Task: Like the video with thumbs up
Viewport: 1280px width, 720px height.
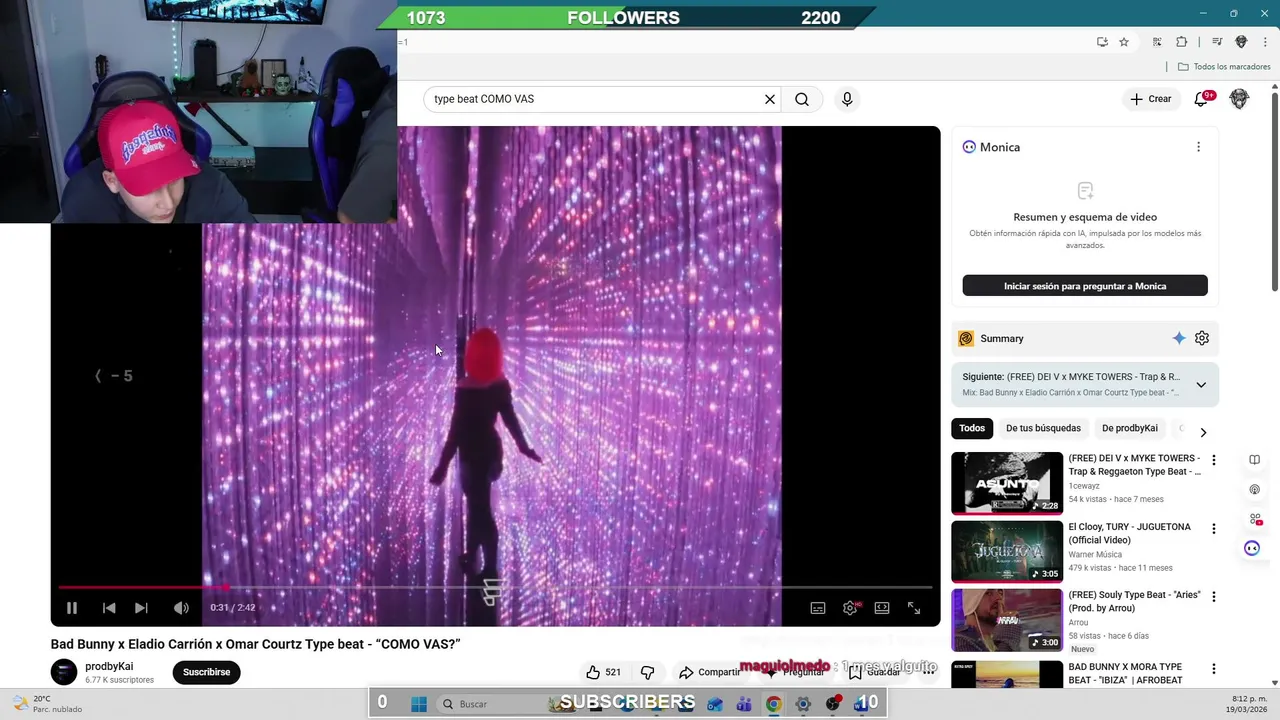Action: [602, 672]
